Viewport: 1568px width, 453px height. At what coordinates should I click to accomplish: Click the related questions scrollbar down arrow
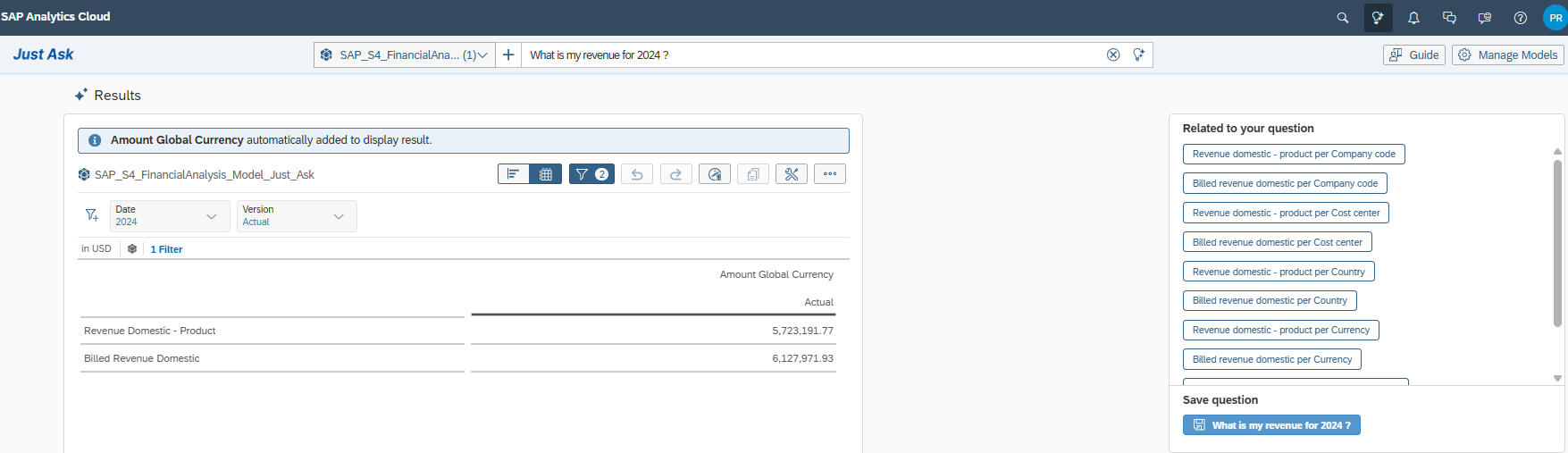1557,378
